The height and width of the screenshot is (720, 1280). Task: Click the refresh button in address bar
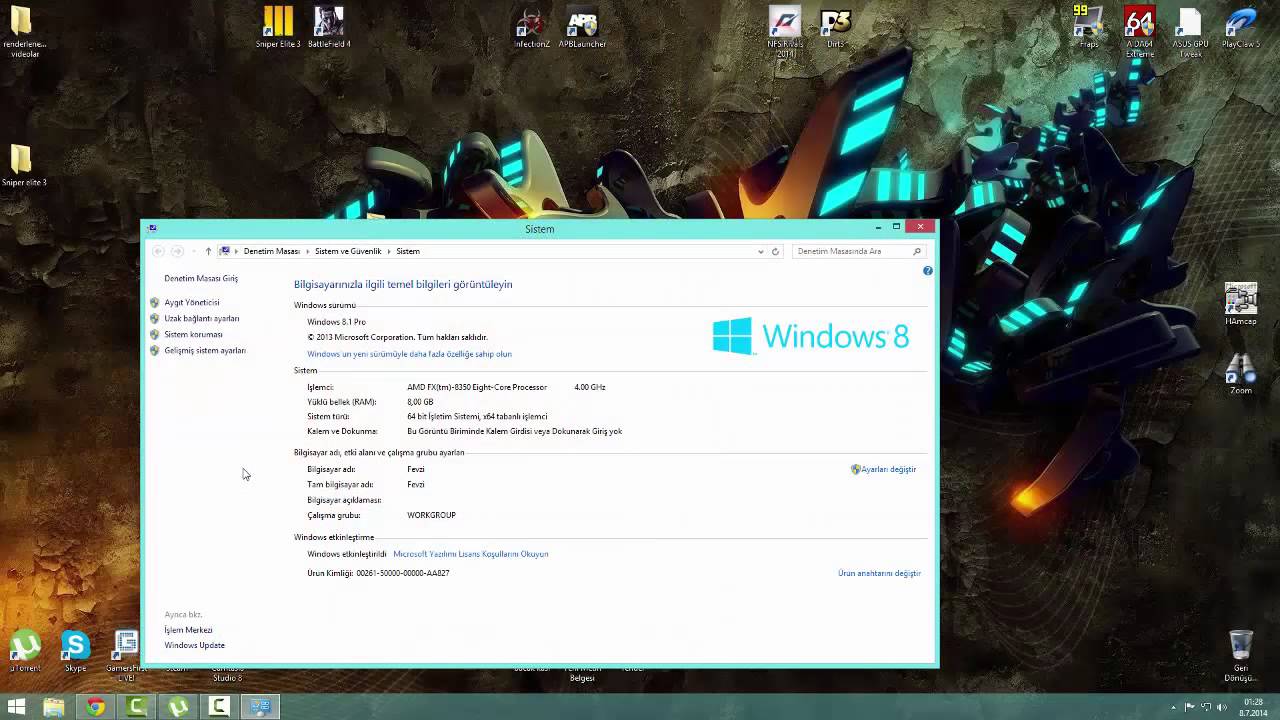775,251
